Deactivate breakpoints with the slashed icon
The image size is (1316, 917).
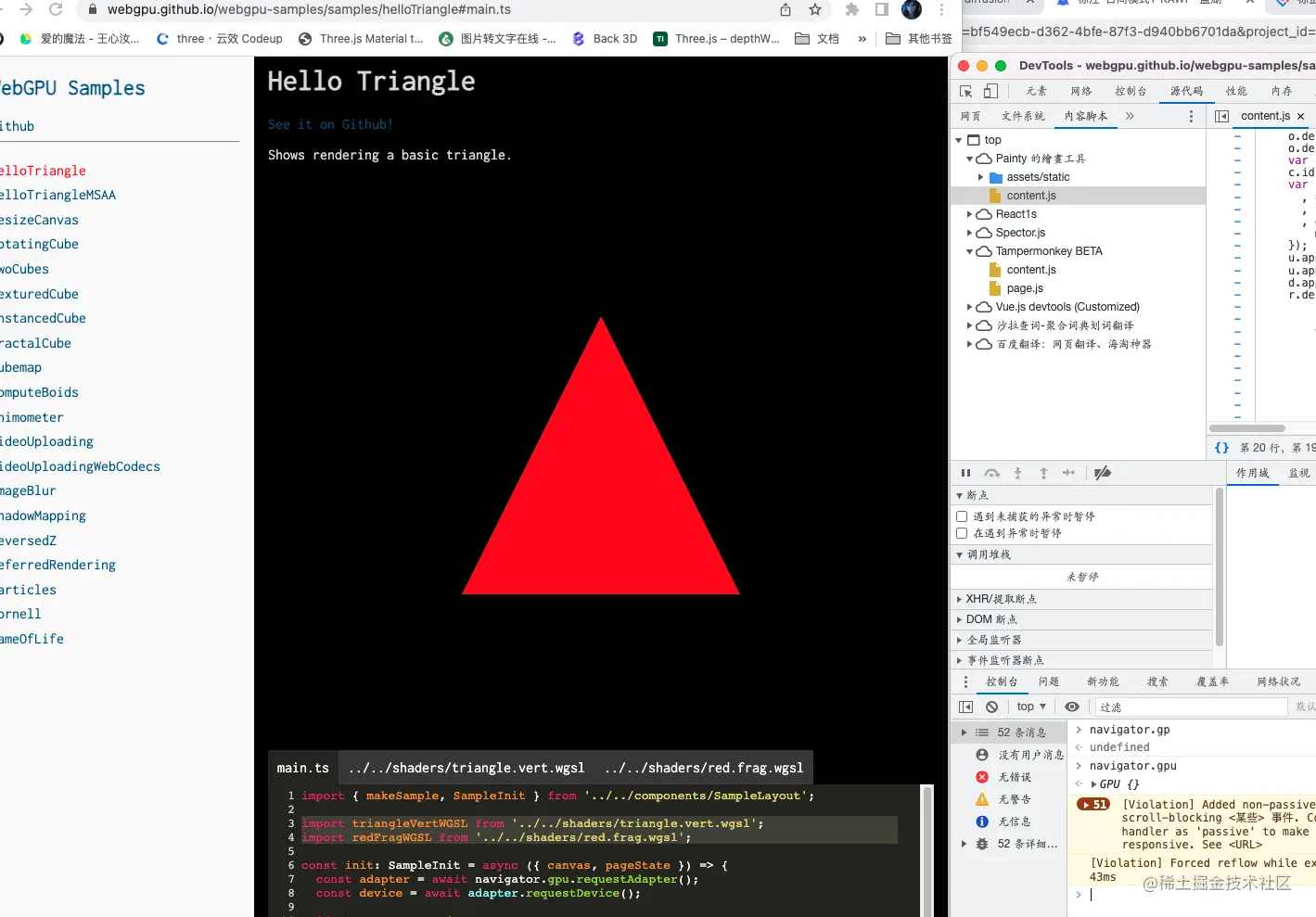click(1103, 473)
